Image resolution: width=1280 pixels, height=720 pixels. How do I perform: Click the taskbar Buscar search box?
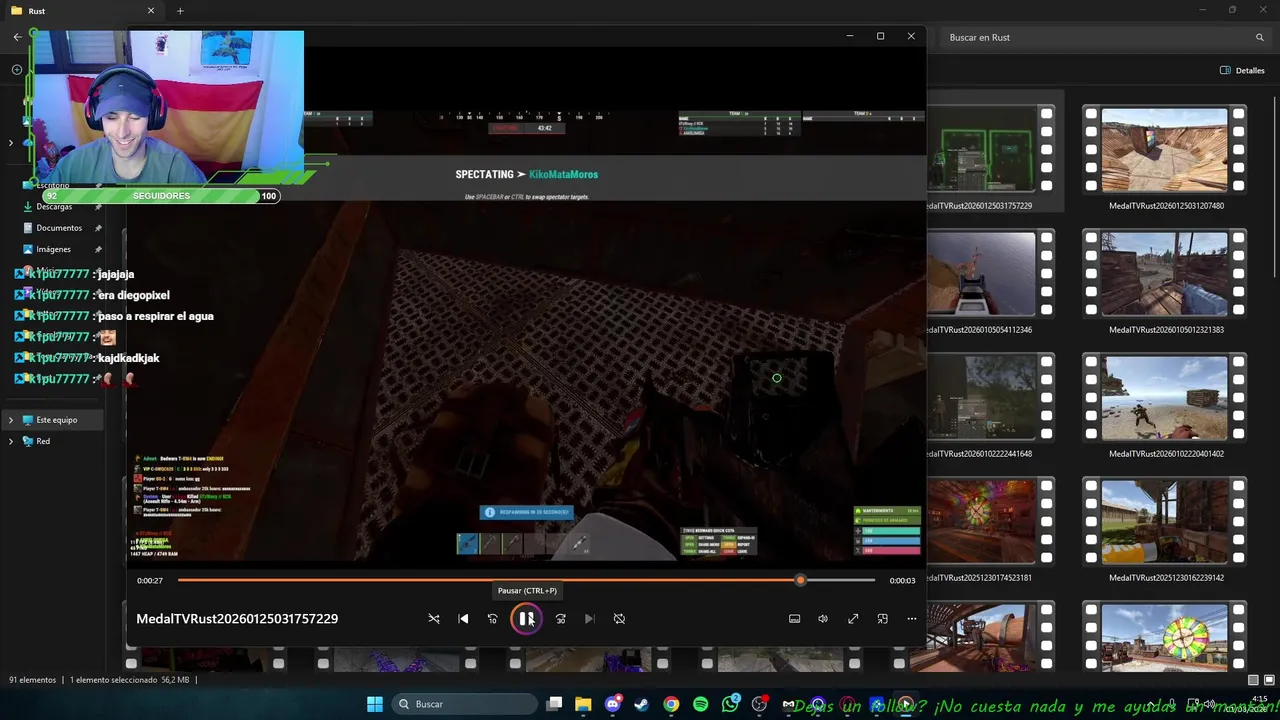tap(465, 704)
